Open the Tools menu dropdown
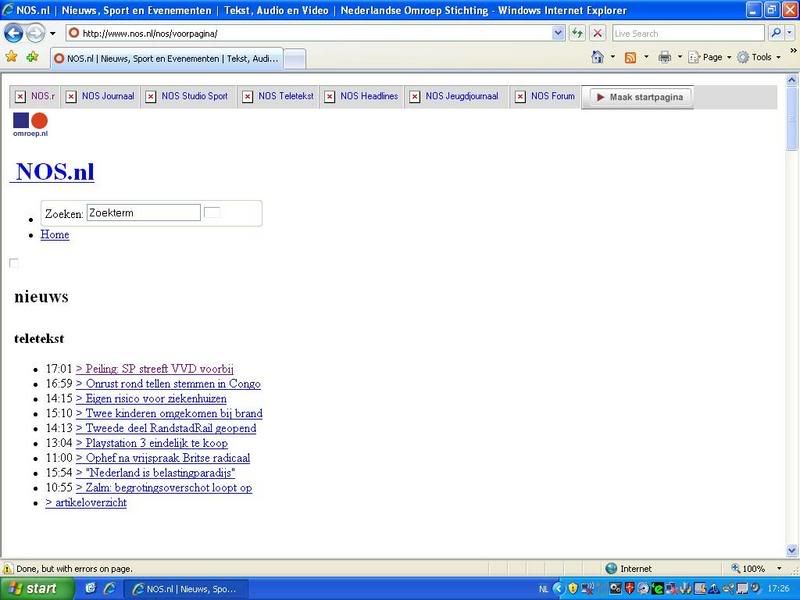Screen dimensions: 800x600 click(760, 57)
